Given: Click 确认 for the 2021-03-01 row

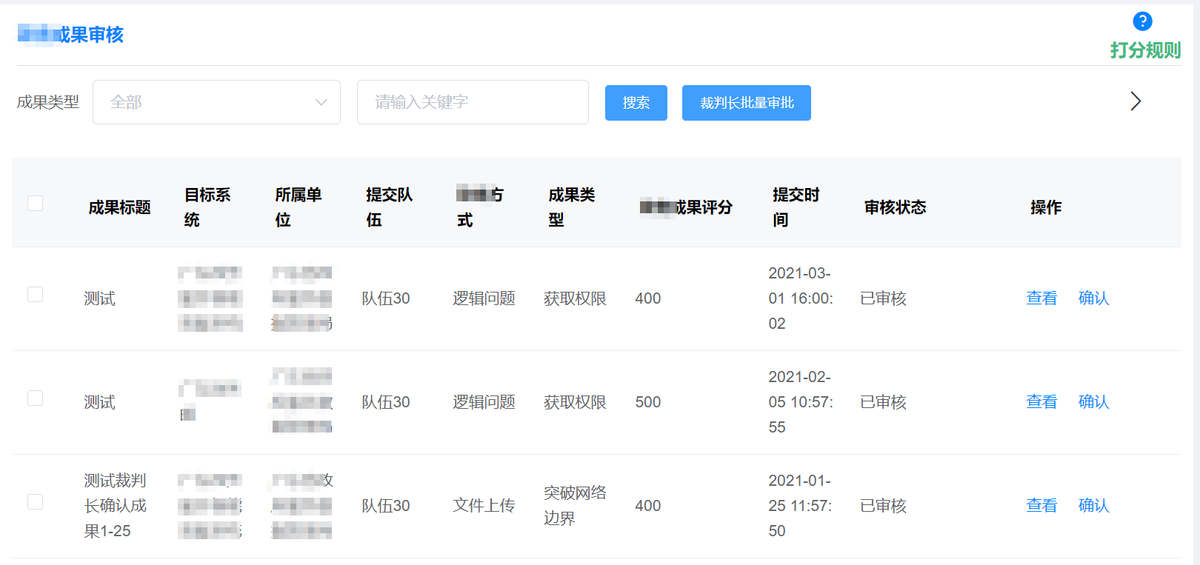Looking at the screenshot, I should pos(1094,298).
